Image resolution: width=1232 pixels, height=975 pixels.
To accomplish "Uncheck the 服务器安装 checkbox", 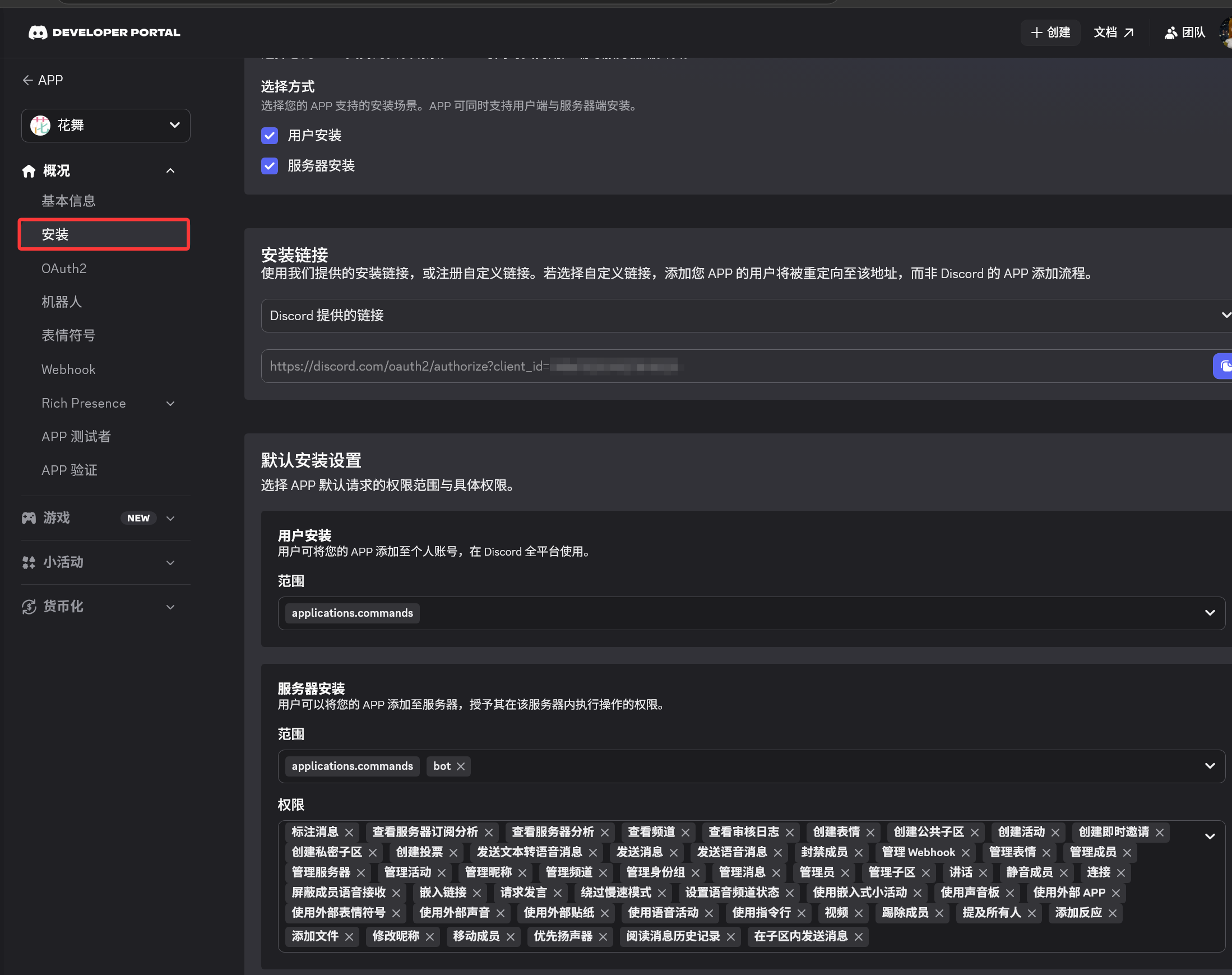I will 270,166.
